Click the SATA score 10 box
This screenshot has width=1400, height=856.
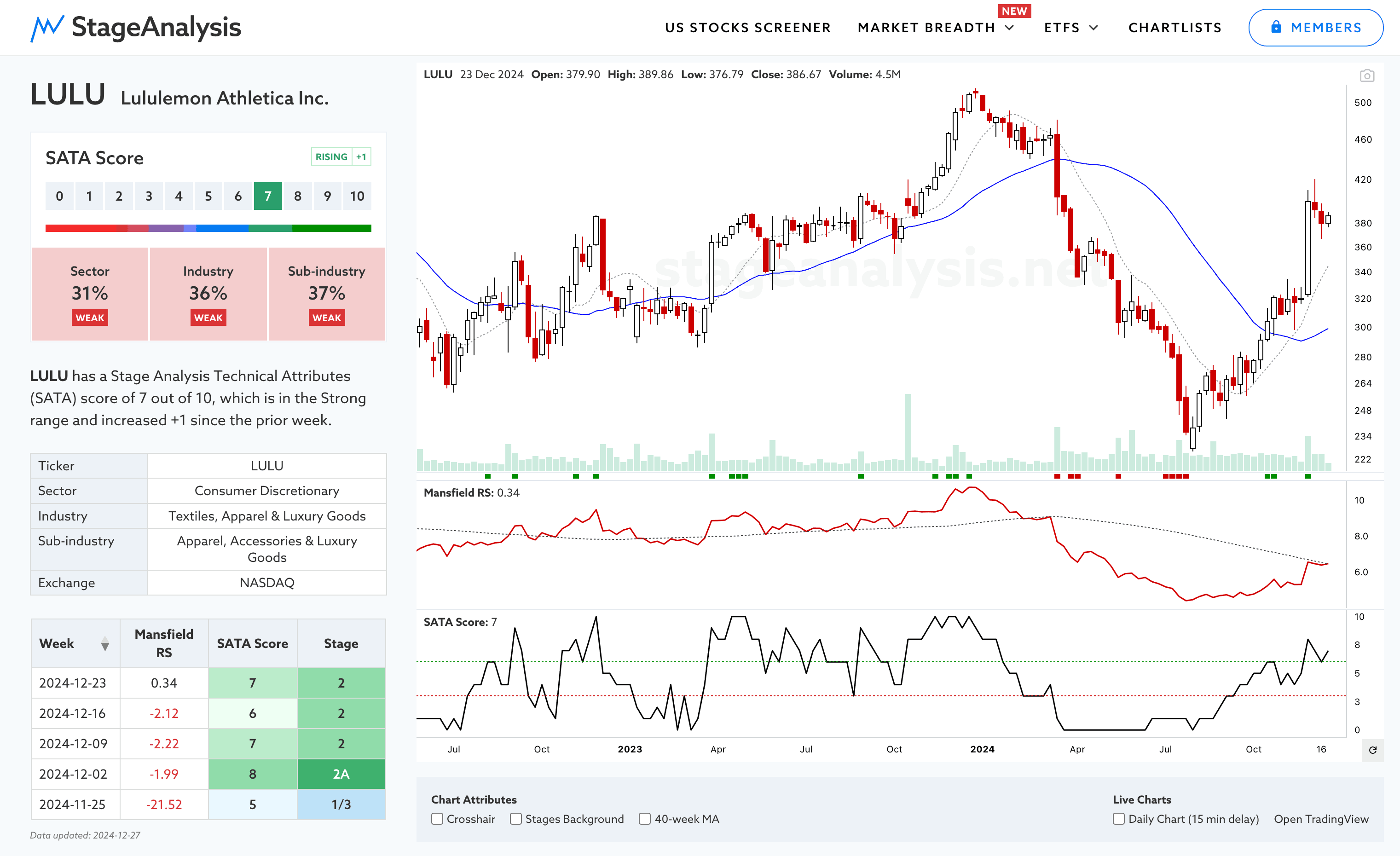pos(357,196)
